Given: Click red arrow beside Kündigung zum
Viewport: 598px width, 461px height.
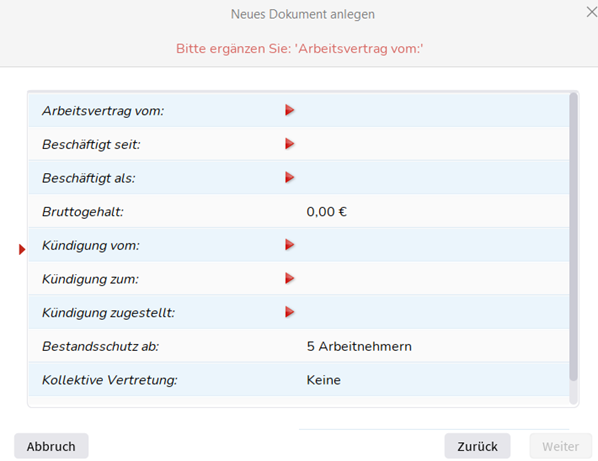Looking at the screenshot, I should [289, 278].
